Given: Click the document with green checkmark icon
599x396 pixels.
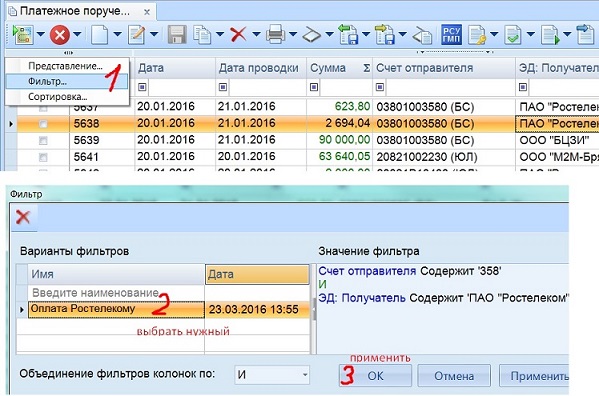Looking at the screenshot, I should point(513,35).
